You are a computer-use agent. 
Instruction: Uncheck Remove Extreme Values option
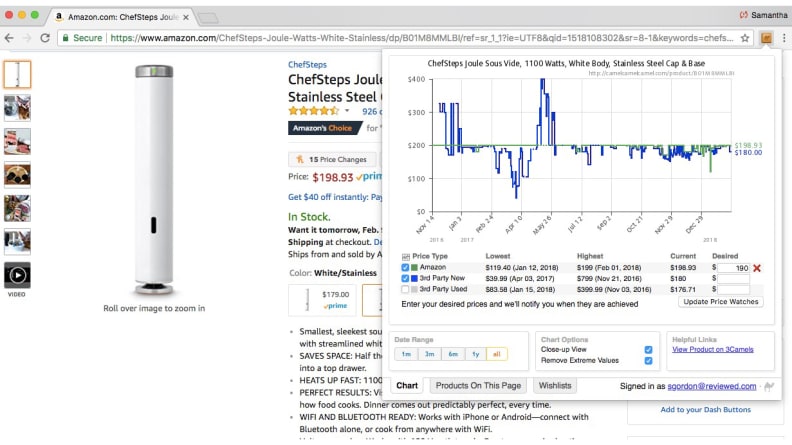[x=648, y=361]
